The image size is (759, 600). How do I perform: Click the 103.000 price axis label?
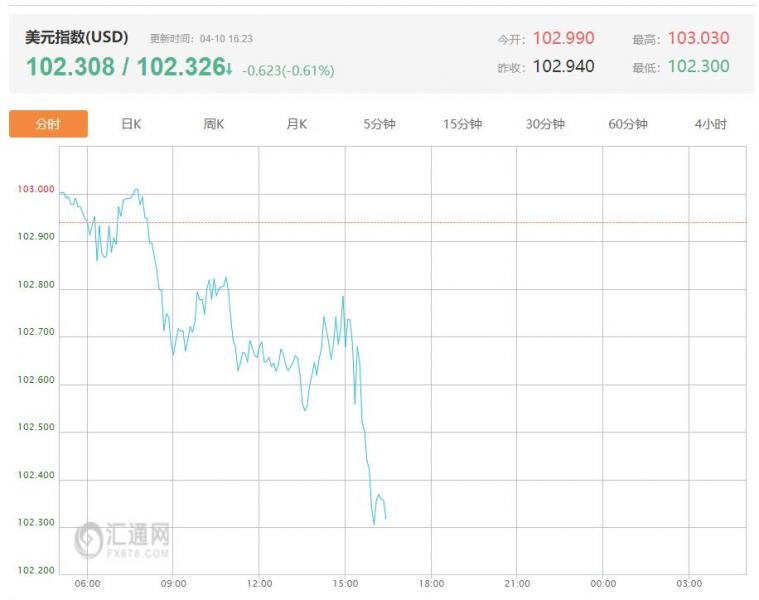(35, 189)
